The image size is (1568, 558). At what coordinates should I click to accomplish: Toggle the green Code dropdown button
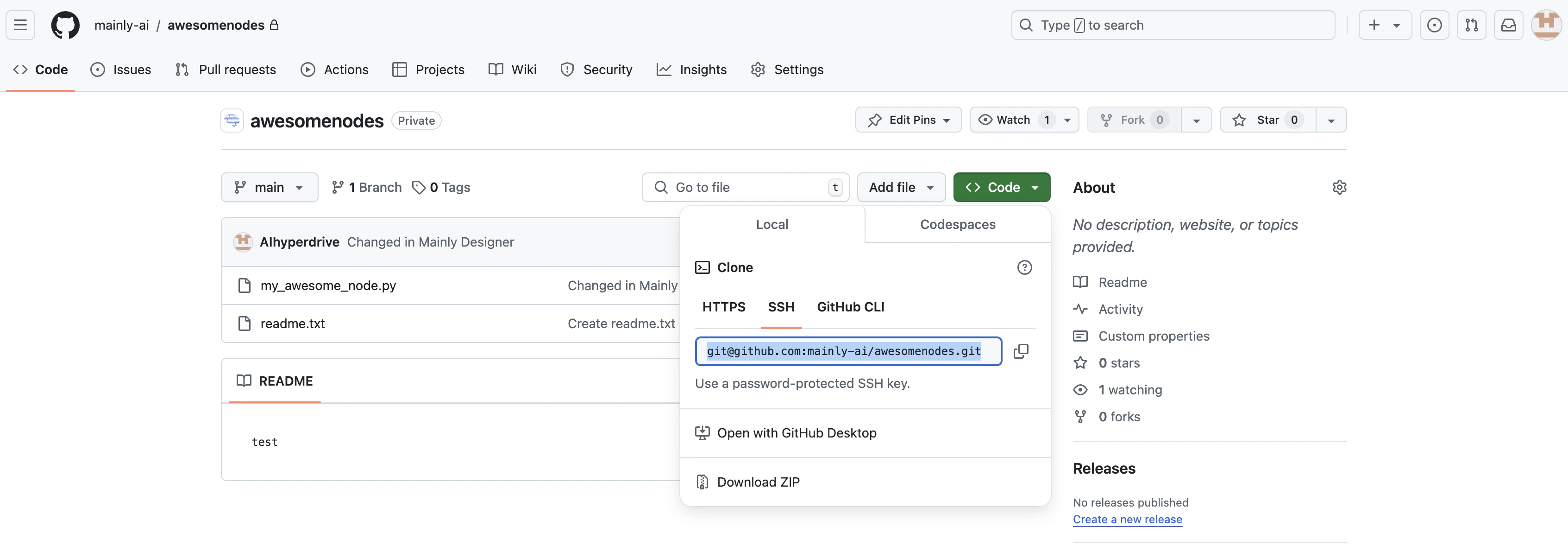tap(1001, 187)
